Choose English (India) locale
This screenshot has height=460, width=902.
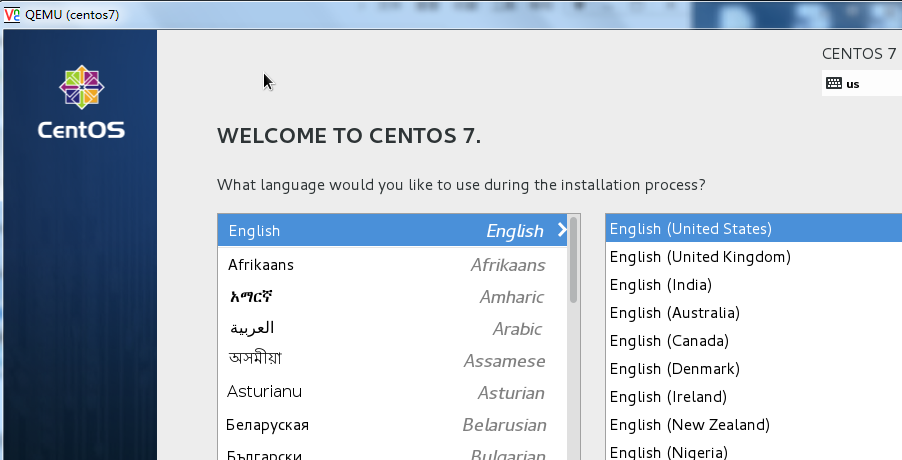pos(754,285)
